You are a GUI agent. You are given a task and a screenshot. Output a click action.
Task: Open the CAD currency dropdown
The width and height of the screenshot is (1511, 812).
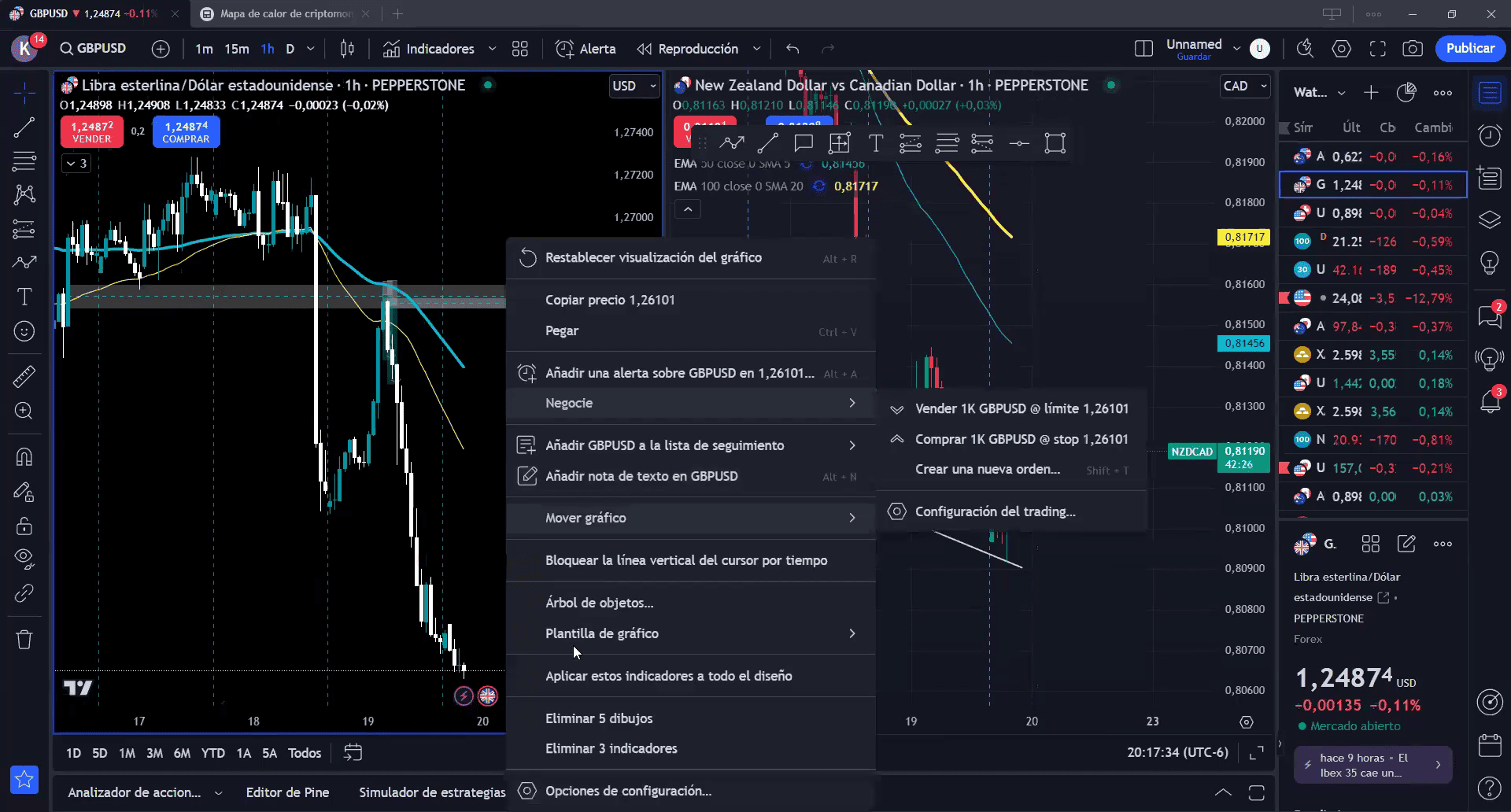[x=1245, y=86]
